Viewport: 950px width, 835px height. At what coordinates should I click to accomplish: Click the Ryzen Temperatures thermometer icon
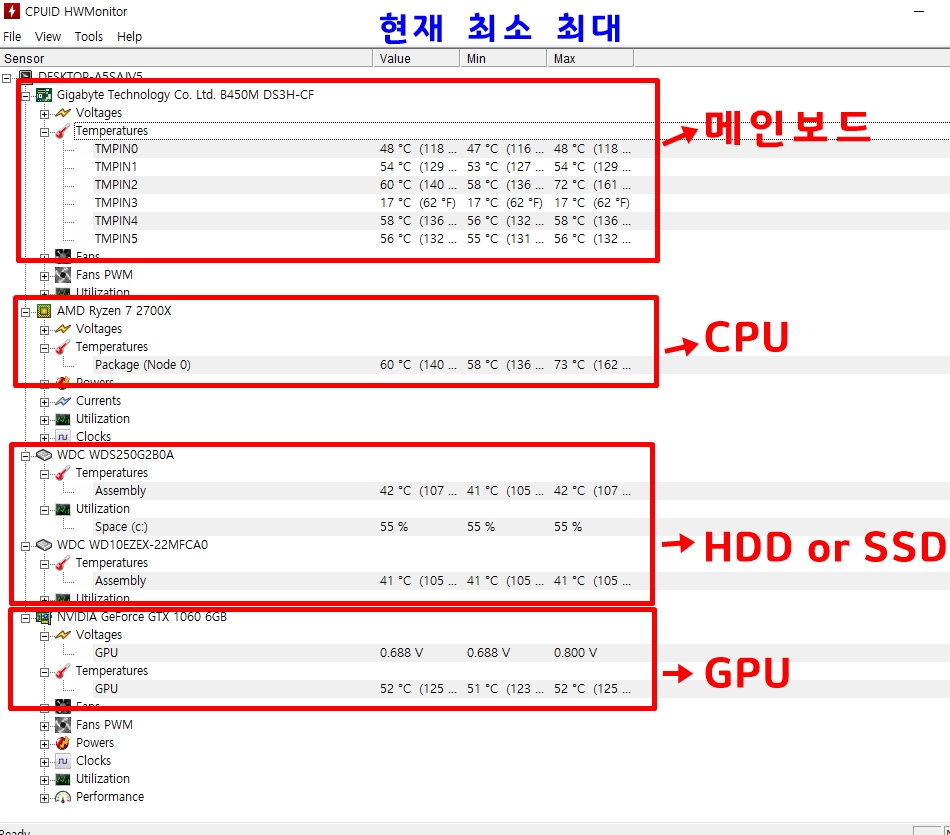[x=62, y=347]
